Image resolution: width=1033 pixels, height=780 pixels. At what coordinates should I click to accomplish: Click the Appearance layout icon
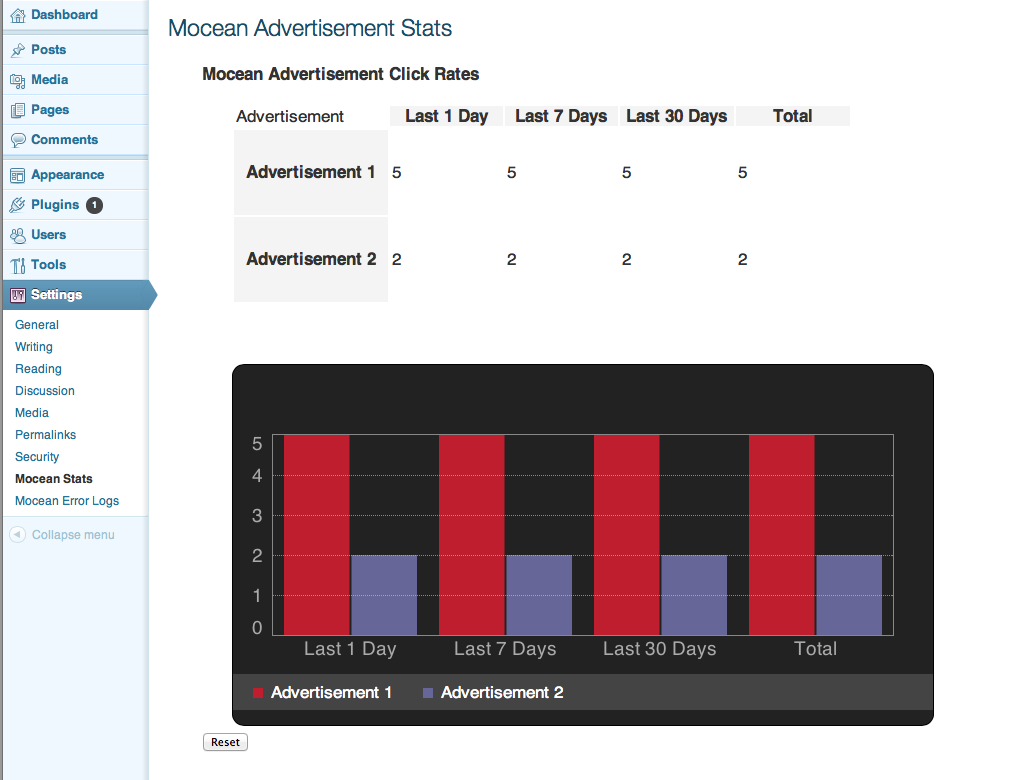click(x=18, y=175)
